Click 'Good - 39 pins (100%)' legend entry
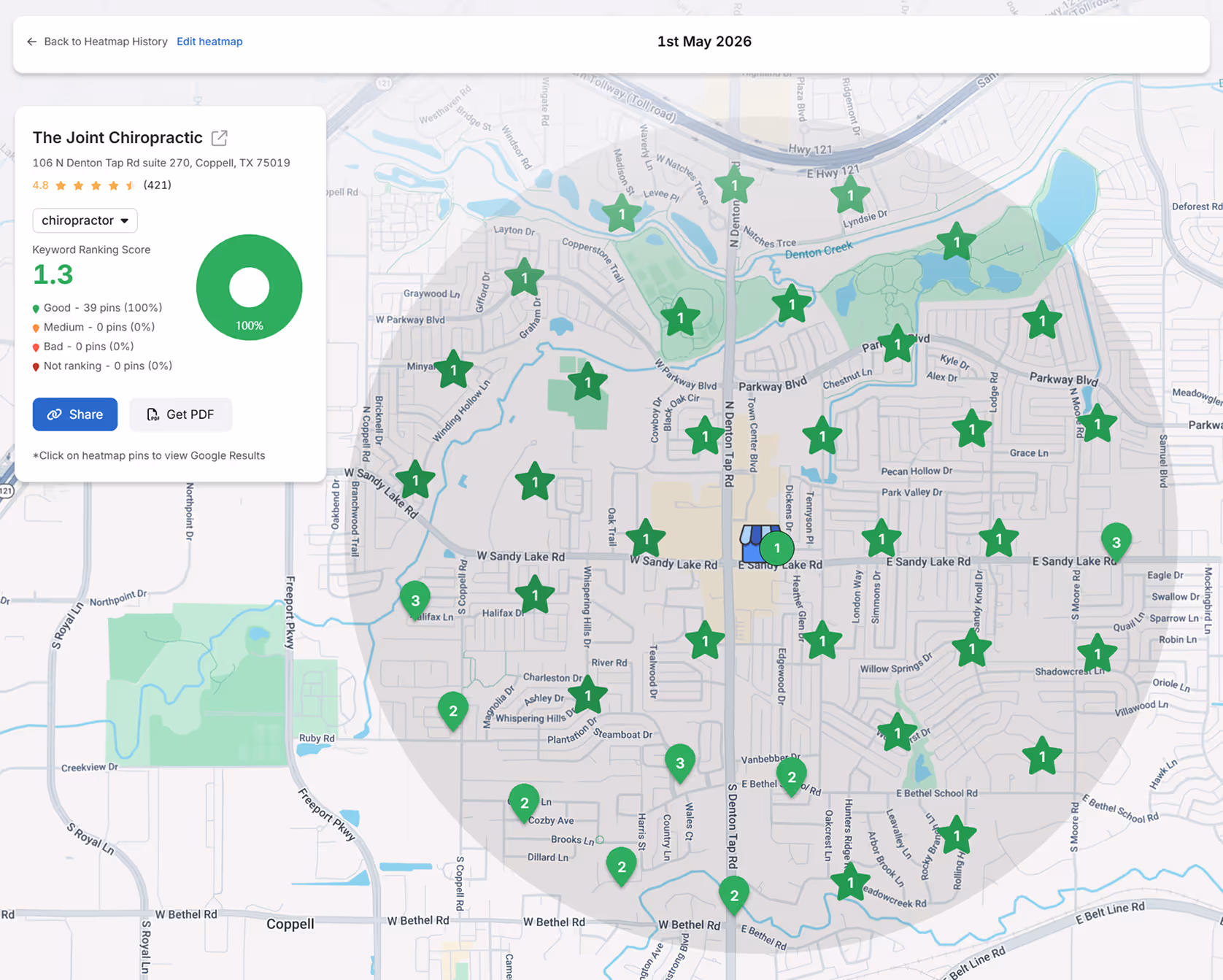 (97, 308)
